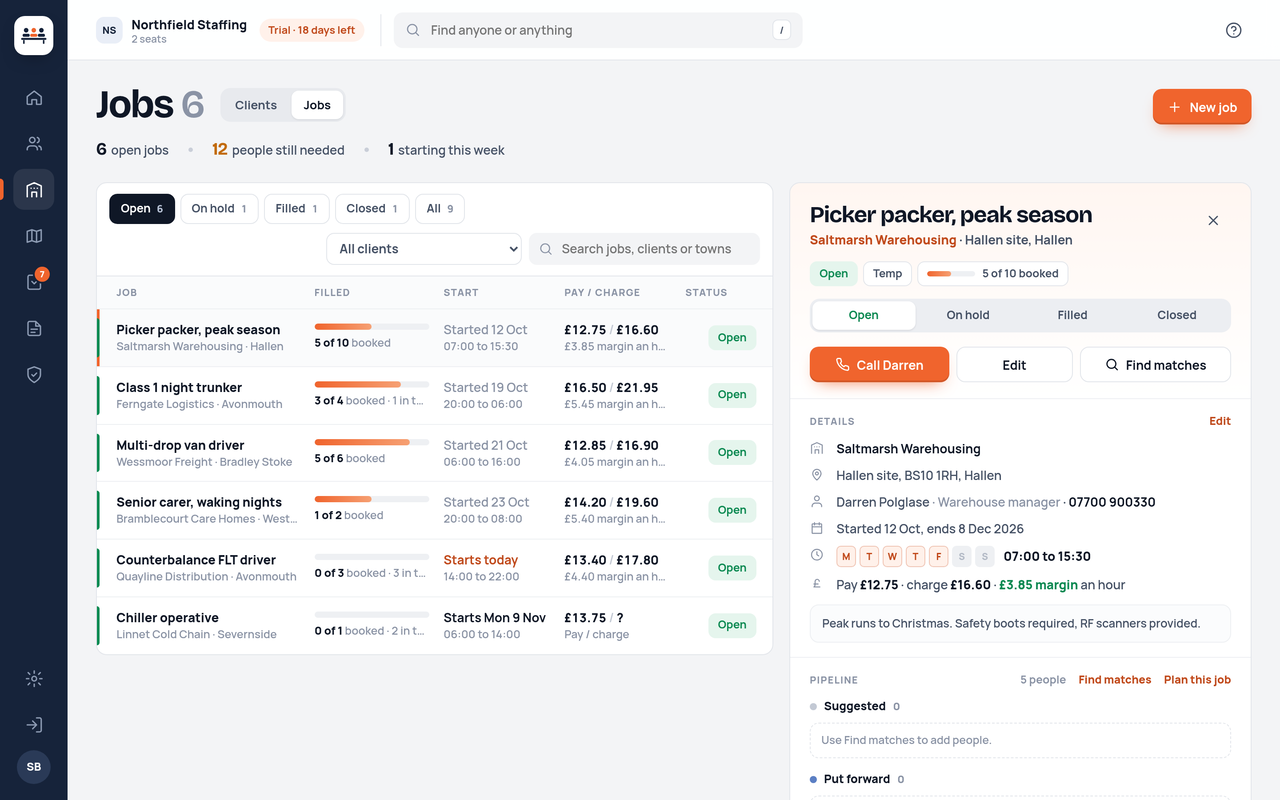Open the document icon in the sidebar
This screenshot has height=800, width=1280.
[x=34, y=328]
